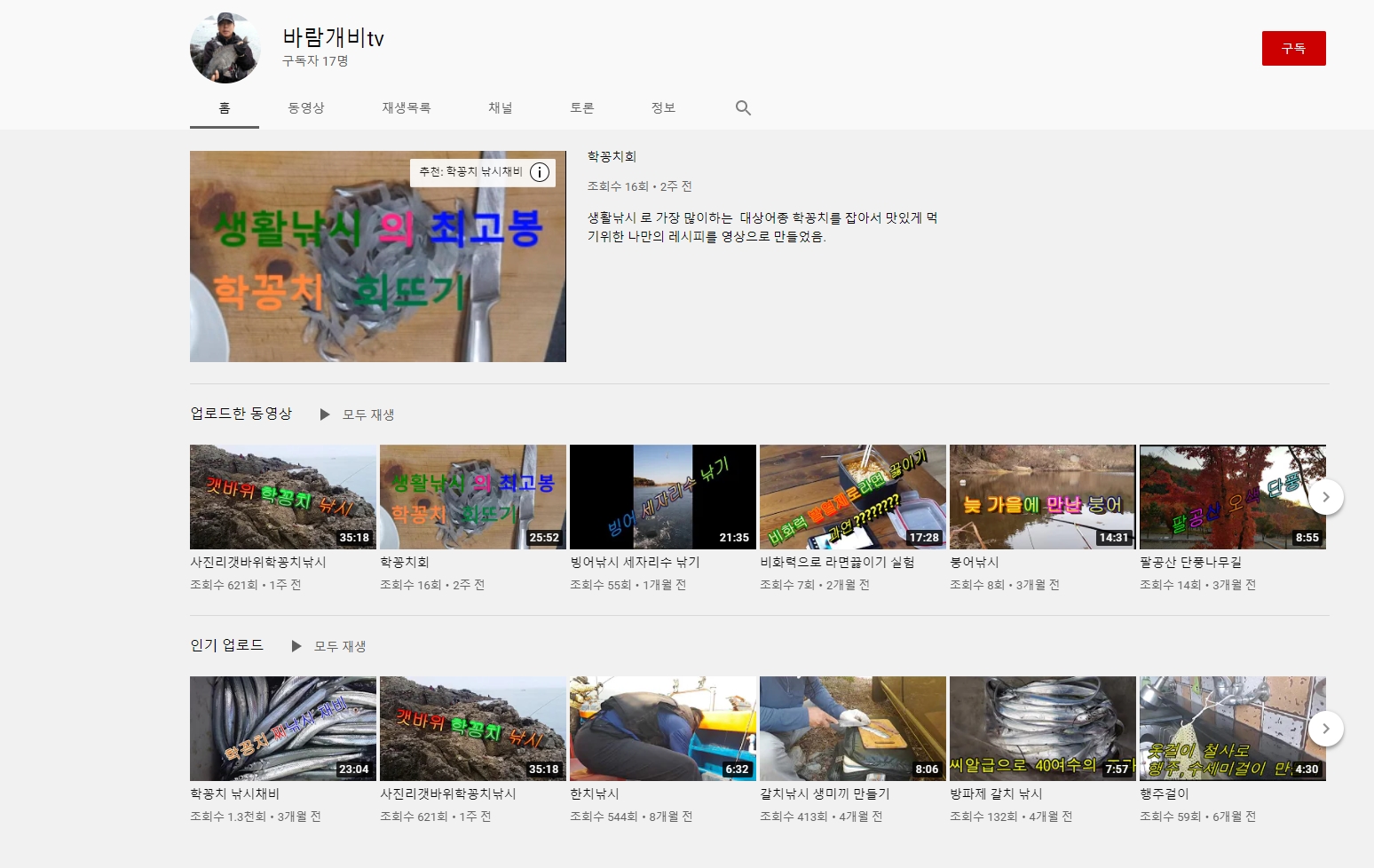The height and width of the screenshot is (868, 1374).
Task: Open the info icon on featured video
Action: 540,172
